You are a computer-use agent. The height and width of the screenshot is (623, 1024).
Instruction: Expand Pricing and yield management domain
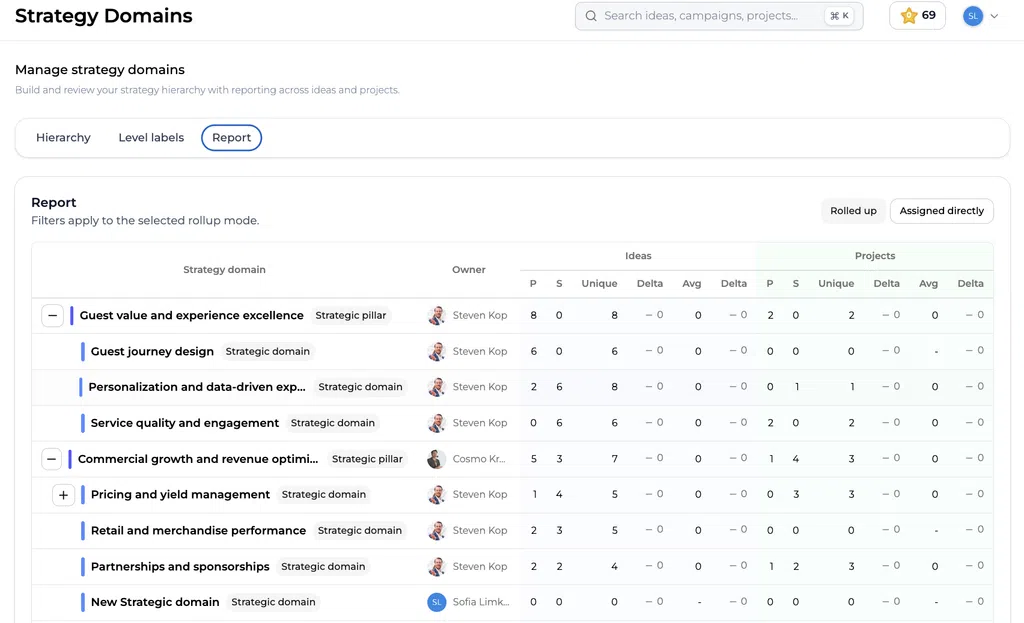tap(63, 495)
